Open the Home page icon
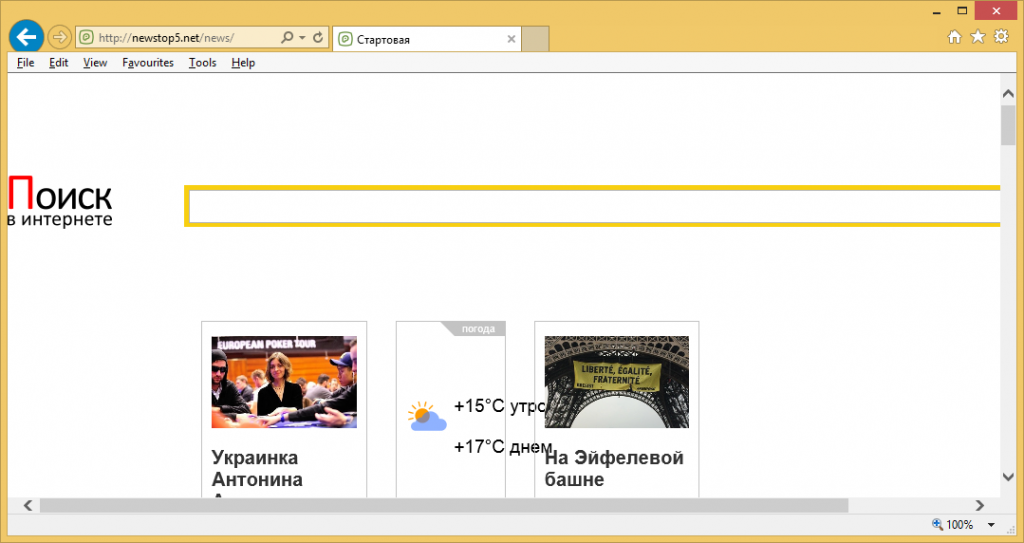The height and width of the screenshot is (543, 1024). [954, 37]
